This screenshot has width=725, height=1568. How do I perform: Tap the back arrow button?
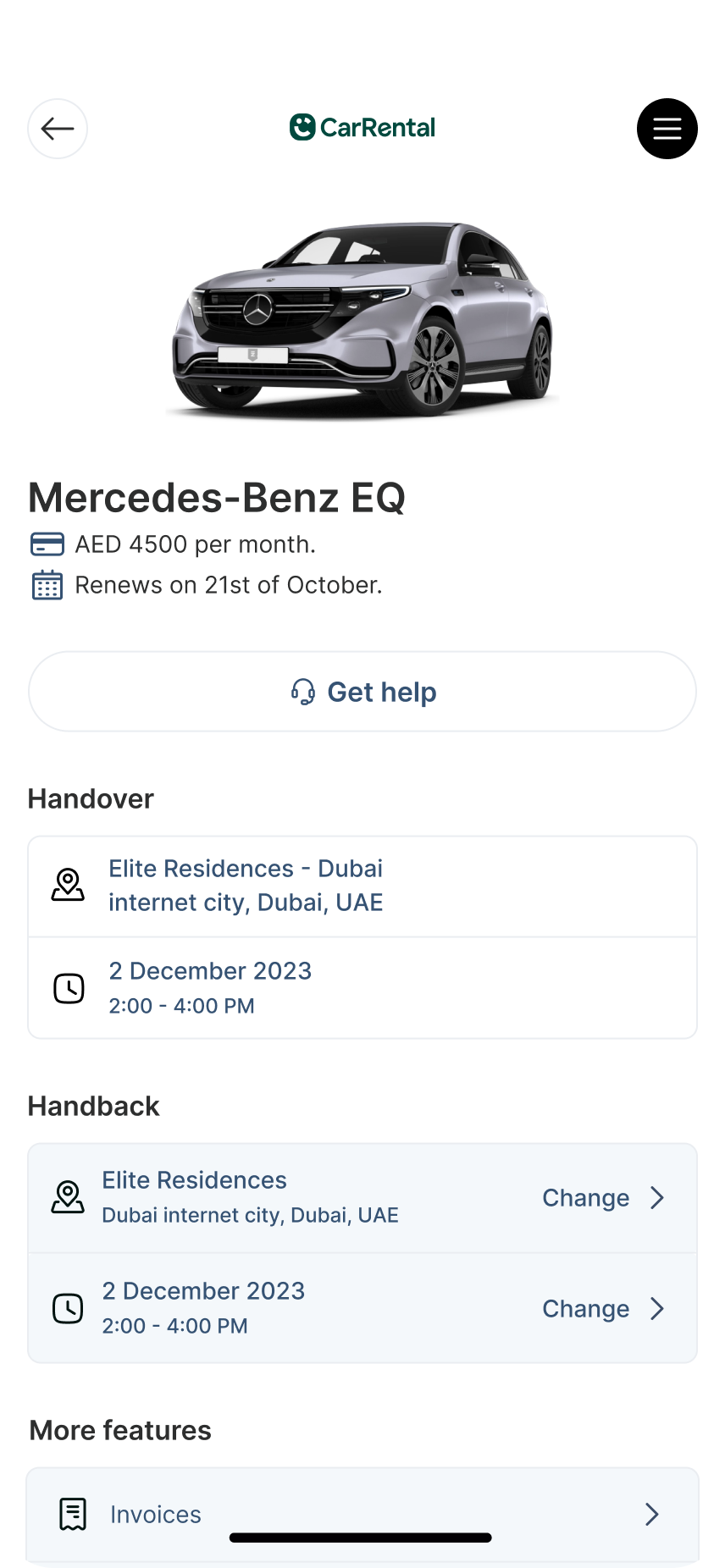[58, 129]
